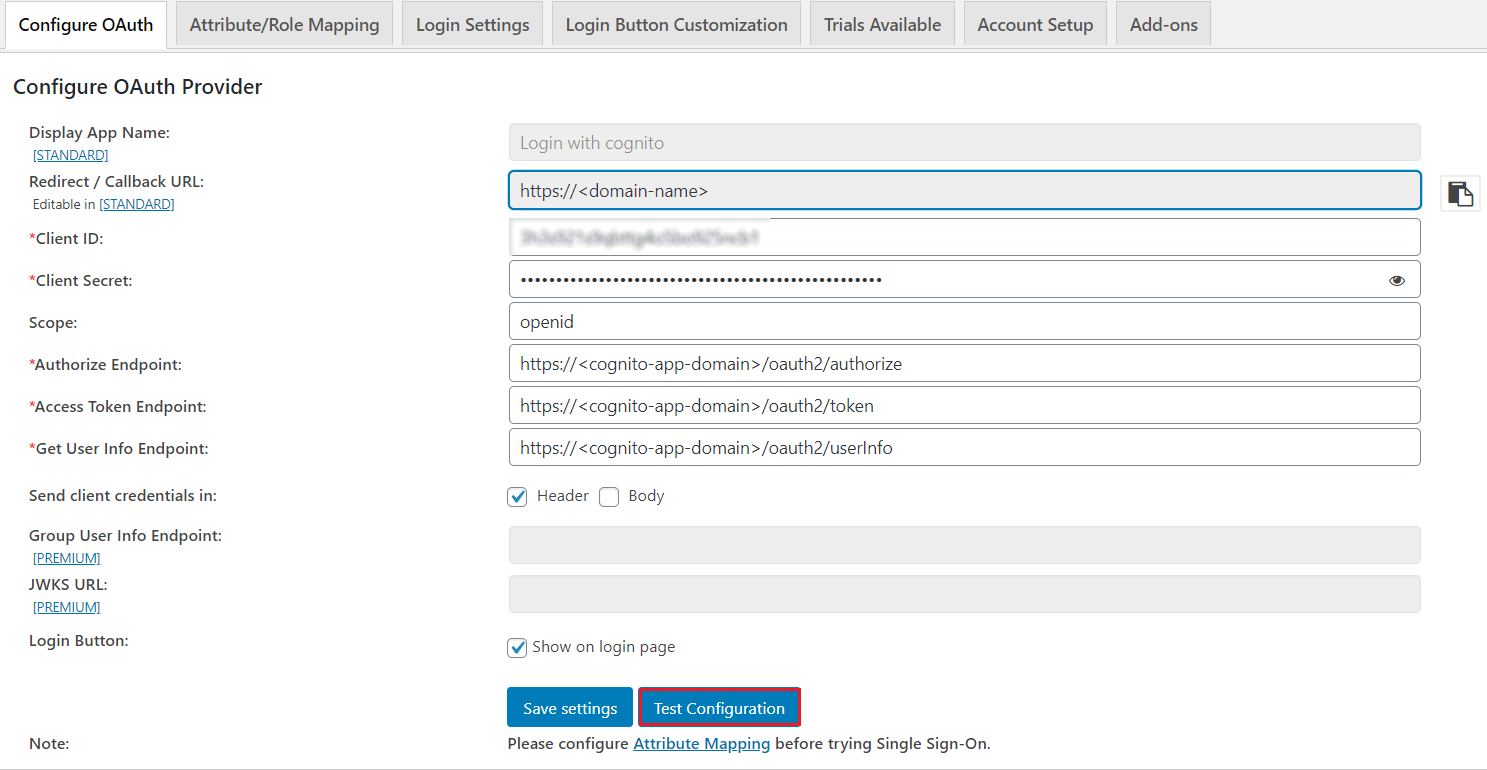Open the Attribute Mapping link in the note
This screenshot has width=1487, height=770.
701,743
